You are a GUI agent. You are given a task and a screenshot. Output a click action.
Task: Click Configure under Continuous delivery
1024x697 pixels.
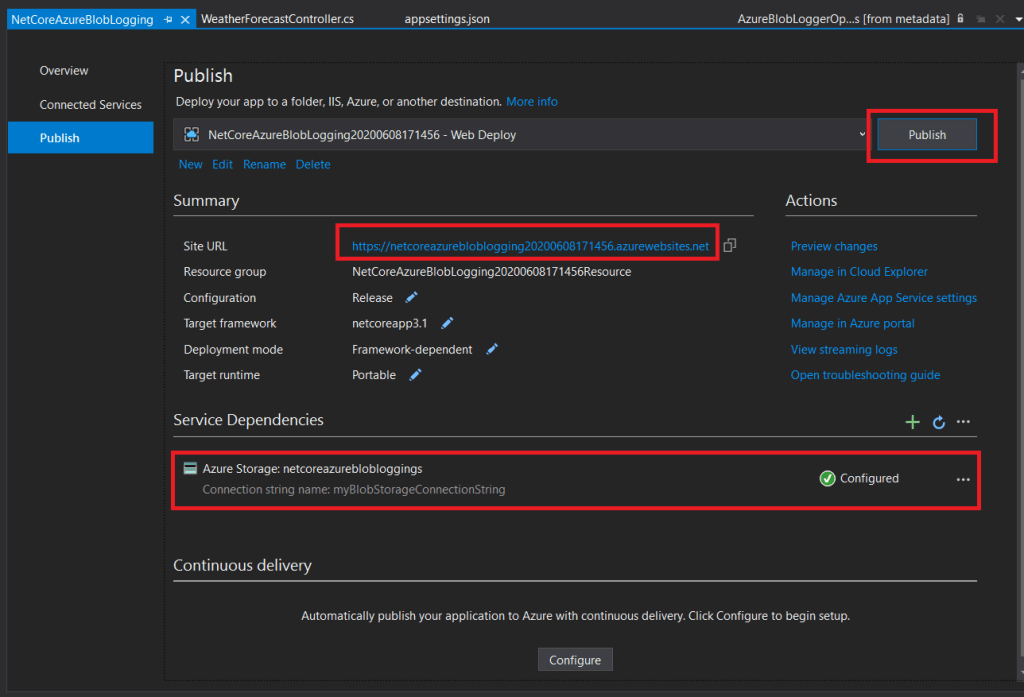575,660
